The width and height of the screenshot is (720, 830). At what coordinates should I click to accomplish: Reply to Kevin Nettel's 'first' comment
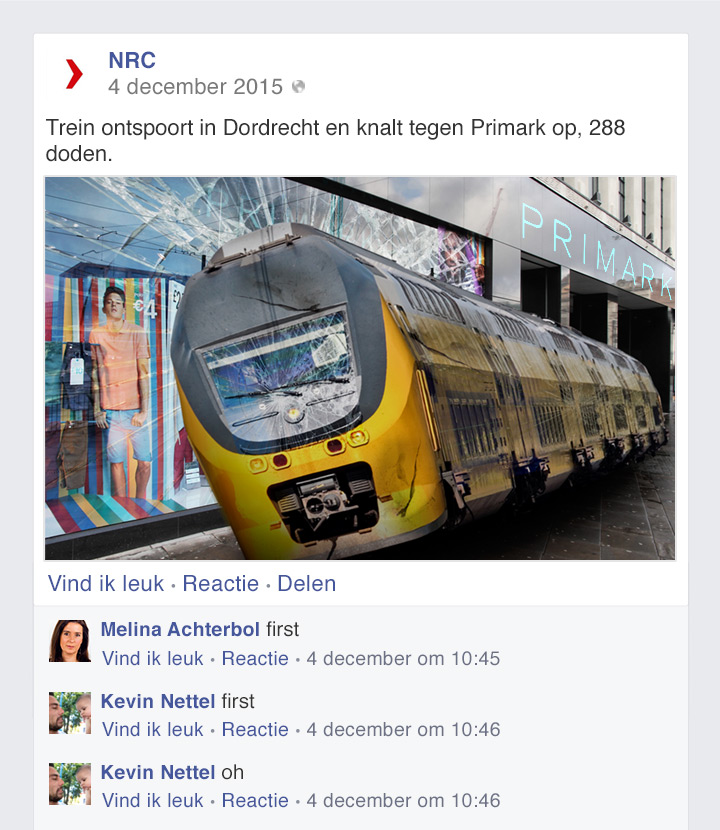coord(255,729)
